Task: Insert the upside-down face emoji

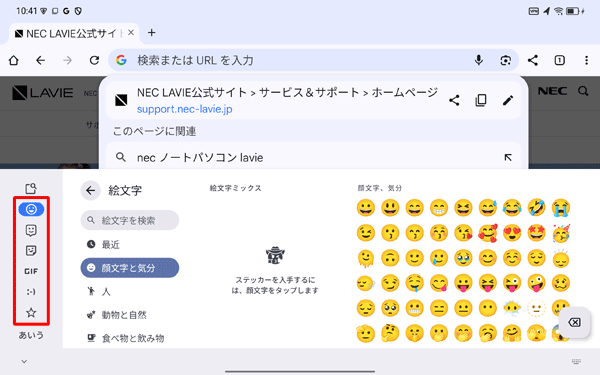Action: 390,258
